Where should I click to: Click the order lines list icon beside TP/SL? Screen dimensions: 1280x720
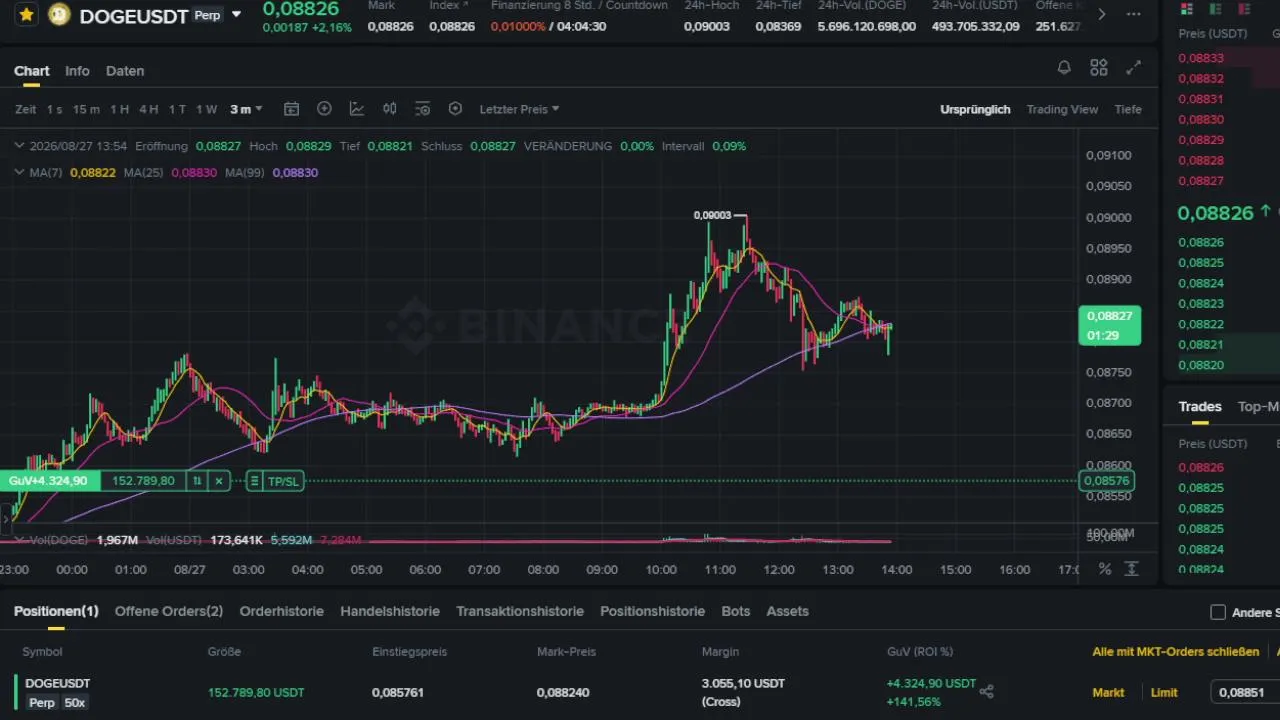(254, 481)
